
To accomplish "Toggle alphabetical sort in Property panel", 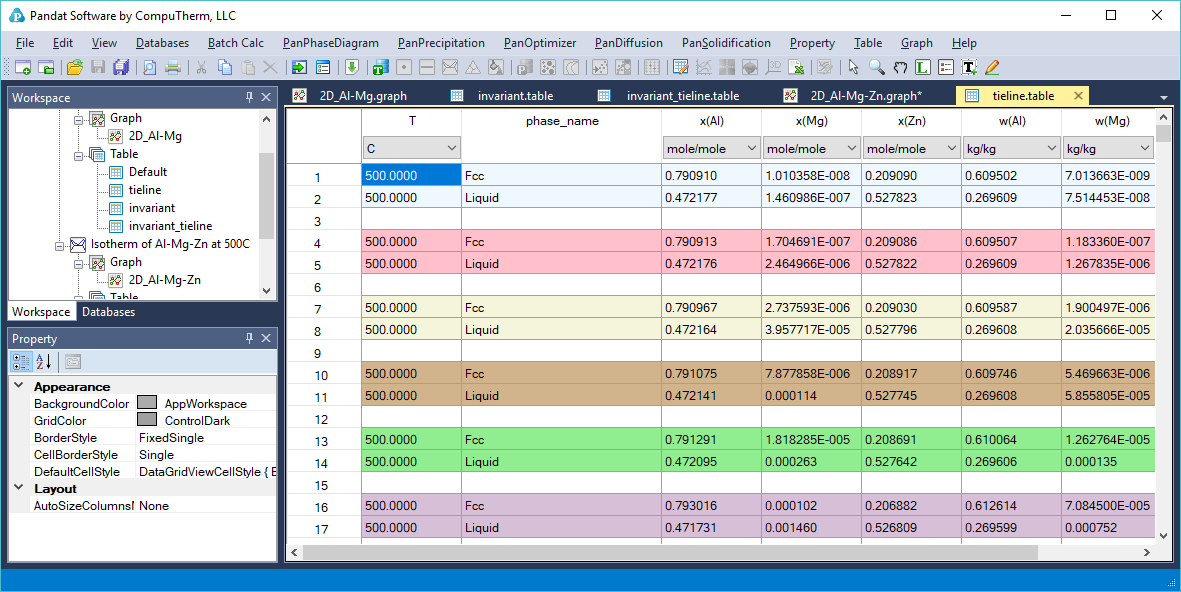I will tap(44, 362).
